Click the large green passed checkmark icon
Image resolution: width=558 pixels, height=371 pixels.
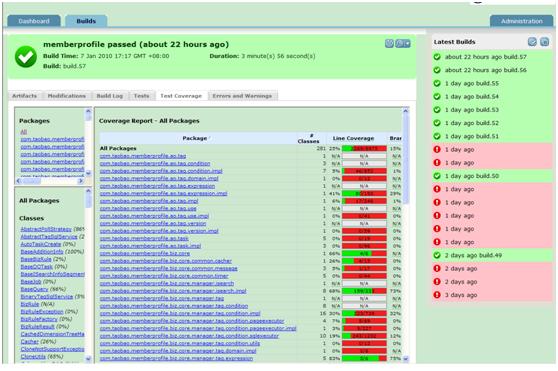[x=26, y=57]
